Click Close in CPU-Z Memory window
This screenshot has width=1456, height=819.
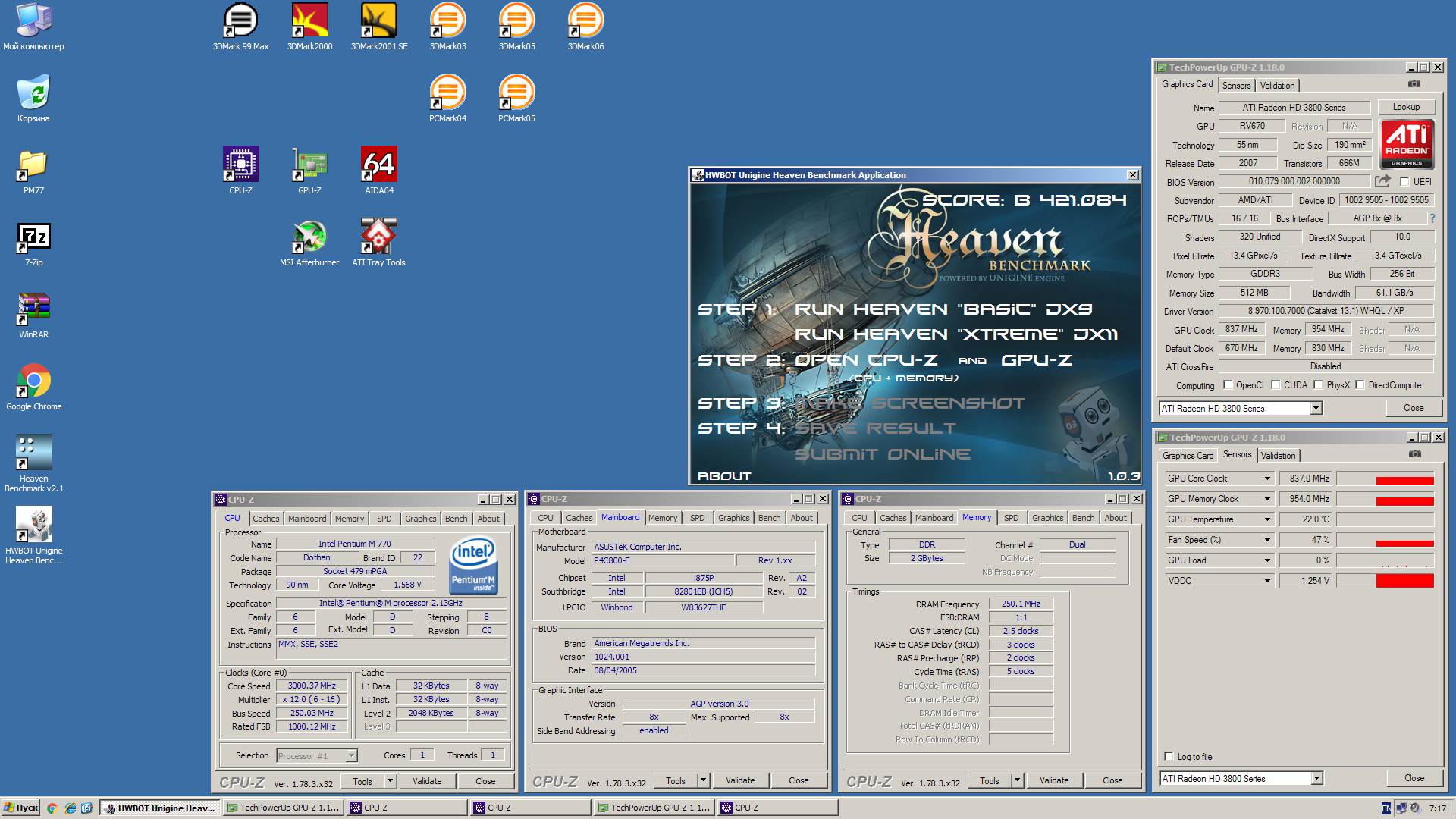point(1112,780)
